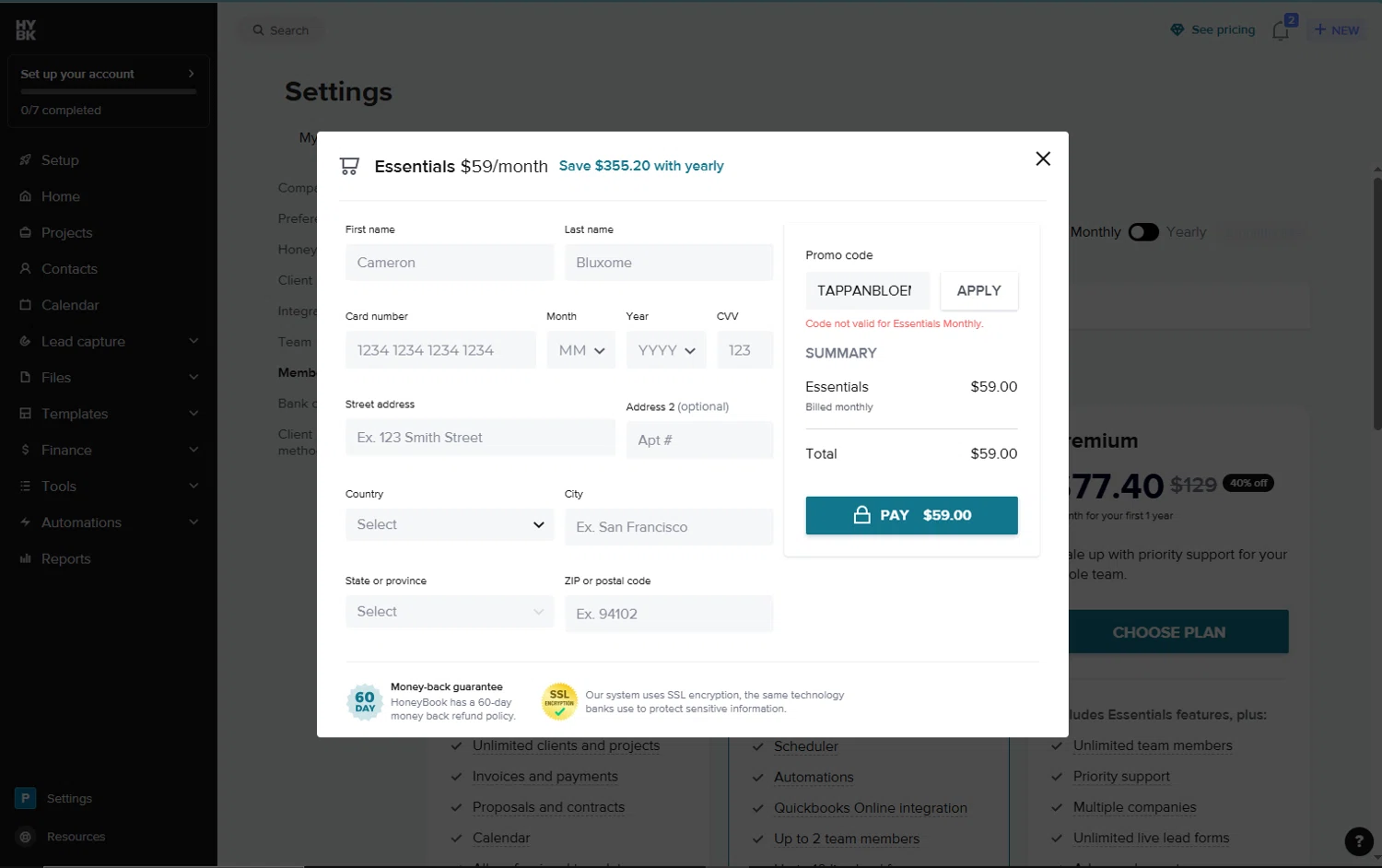Viewport: 1382px width, 868px height.
Task: Expand Finance submenu chevron
Action: [x=193, y=450]
